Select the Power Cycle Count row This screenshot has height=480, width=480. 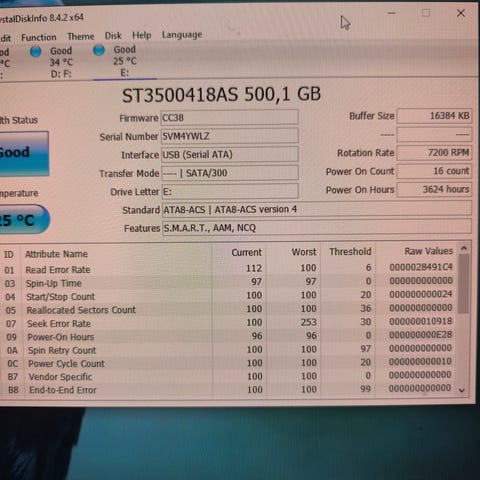click(x=229, y=363)
